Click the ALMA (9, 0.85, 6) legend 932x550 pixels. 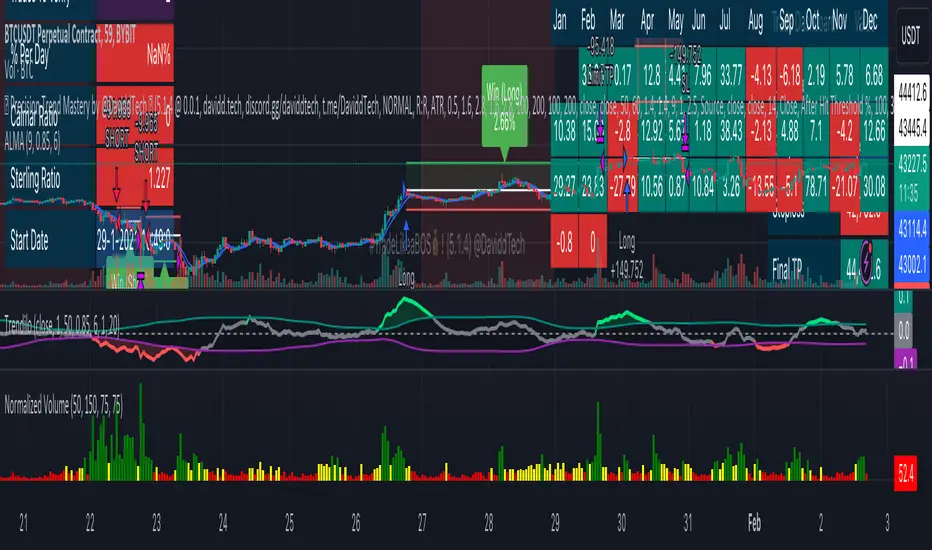32,142
